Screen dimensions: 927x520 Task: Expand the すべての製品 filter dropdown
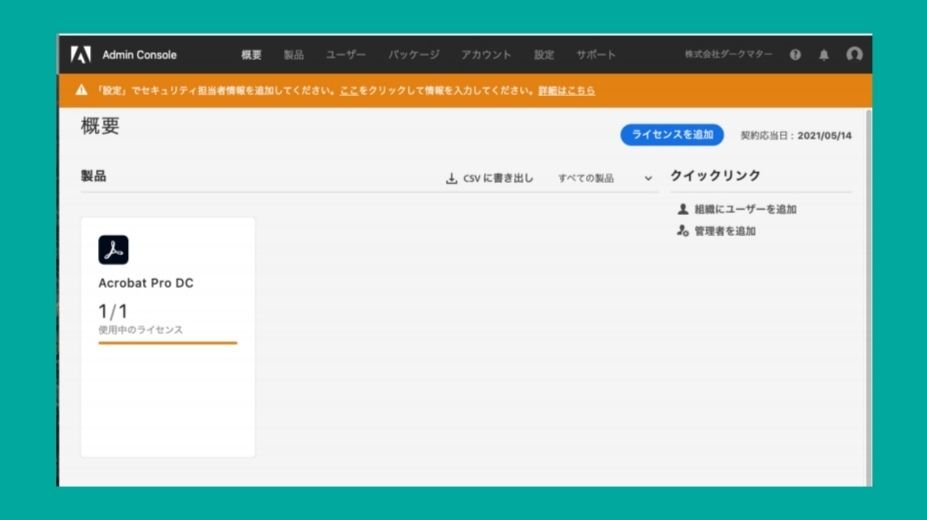tap(604, 179)
